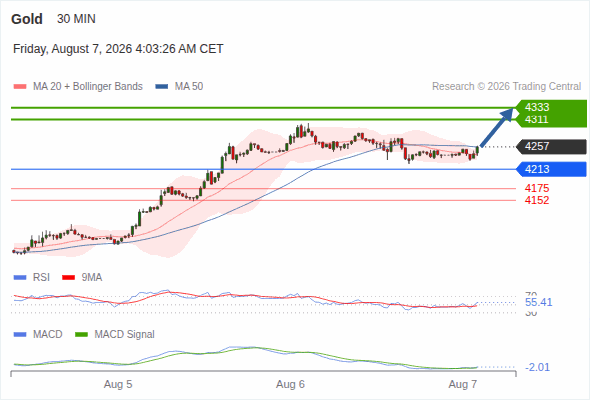Click the MACD value -2.01
The width and height of the screenshot is (590, 400).
[x=537, y=367]
